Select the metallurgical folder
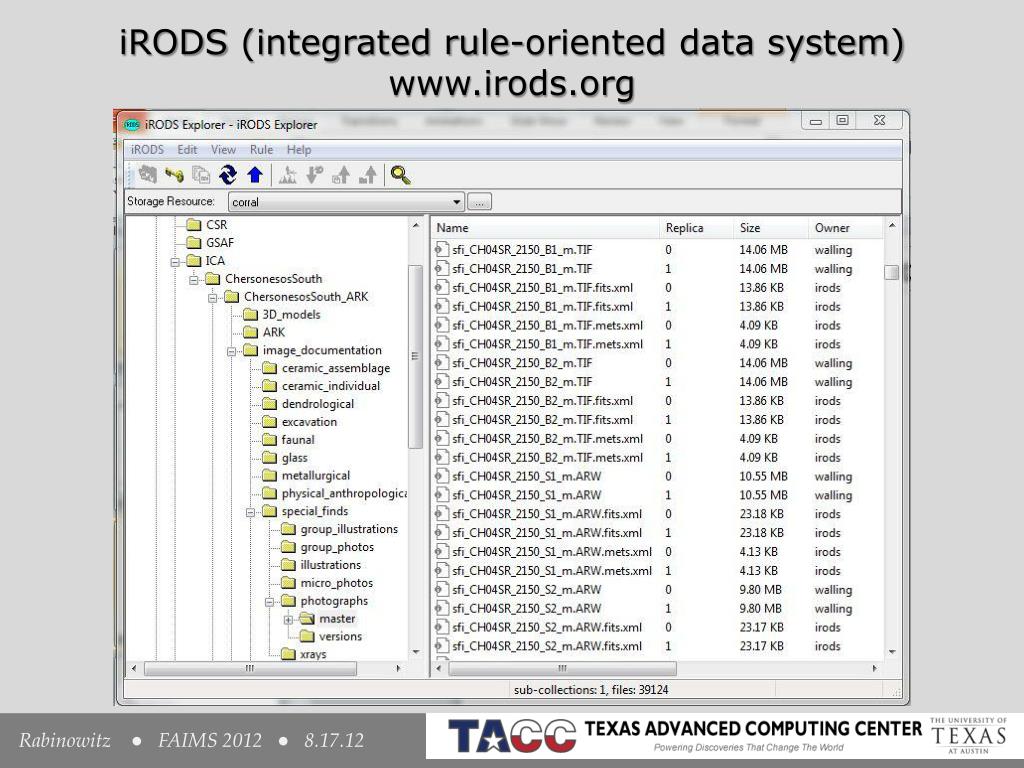Screen dimensions: 1024x768 (315, 475)
